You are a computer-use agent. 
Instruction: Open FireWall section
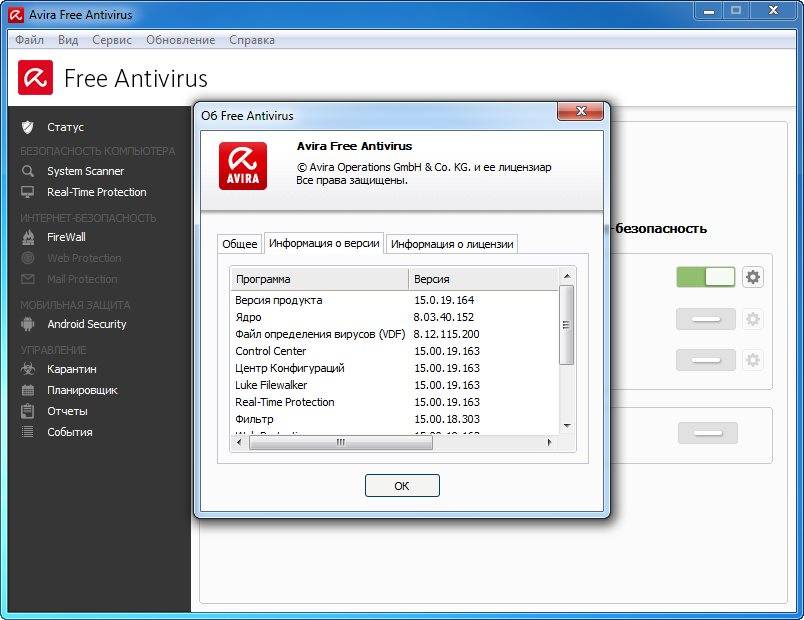click(66, 237)
